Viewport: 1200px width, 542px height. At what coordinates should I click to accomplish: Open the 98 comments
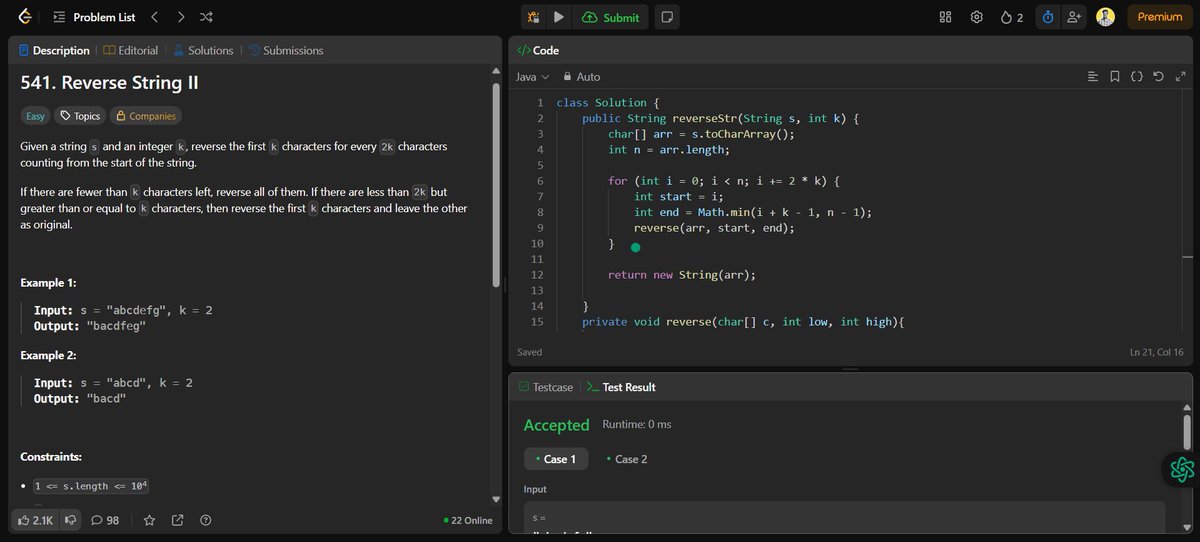tap(105, 520)
